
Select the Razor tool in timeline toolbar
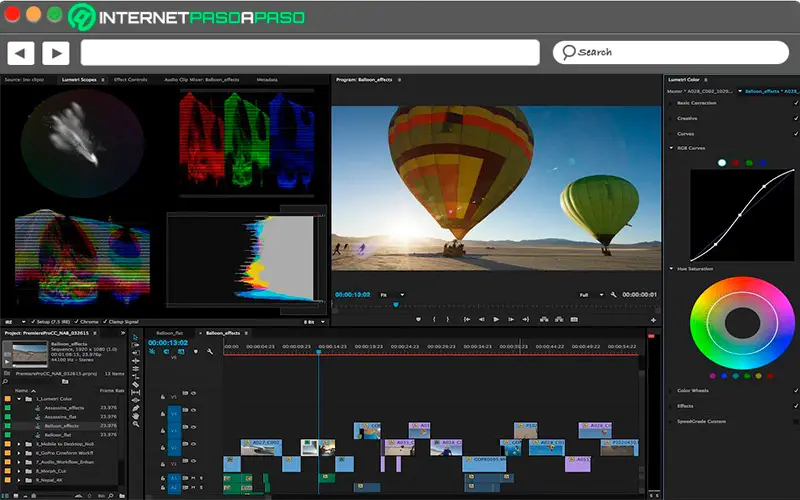click(x=135, y=383)
